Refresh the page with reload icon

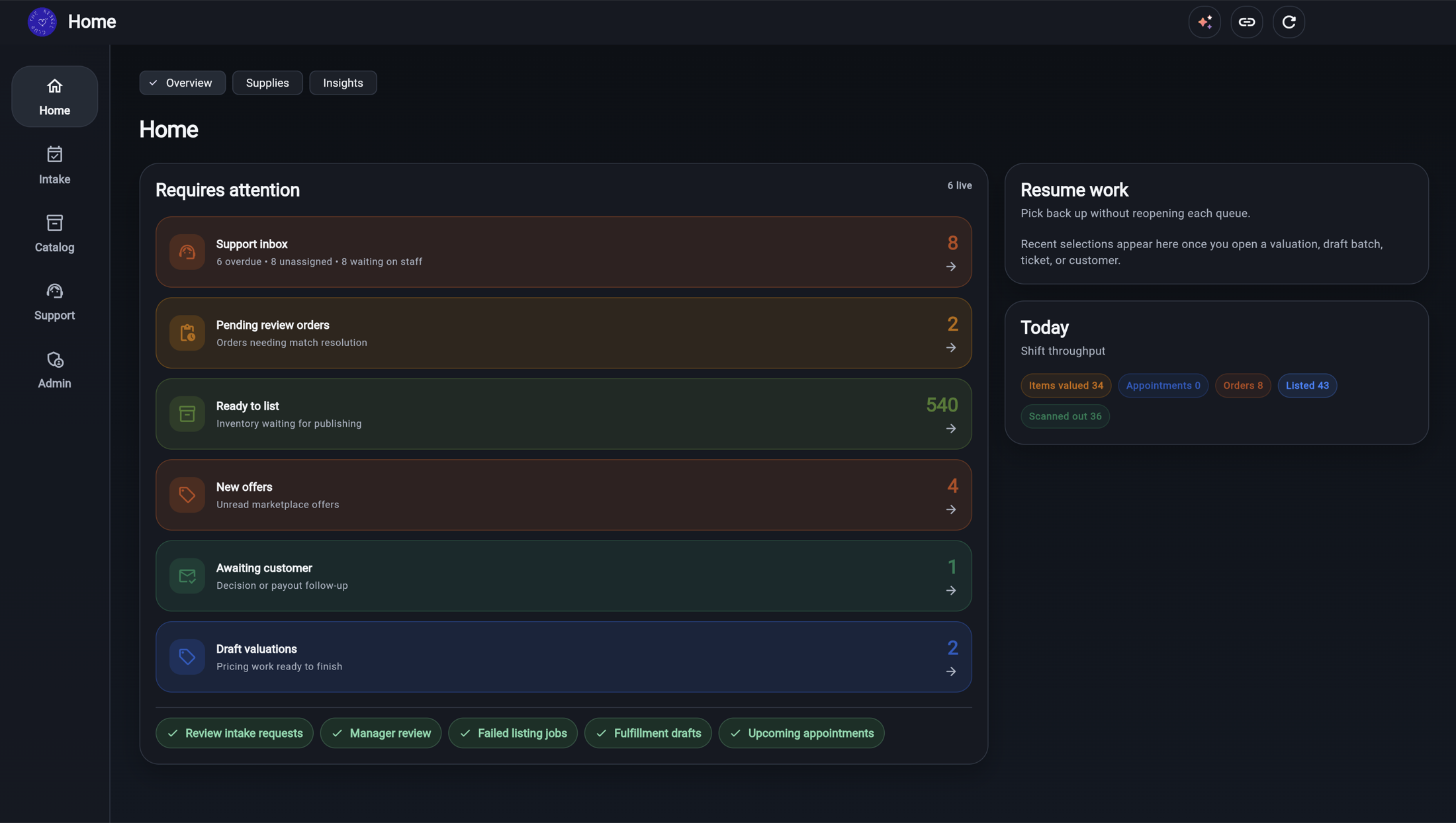(1289, 22)
